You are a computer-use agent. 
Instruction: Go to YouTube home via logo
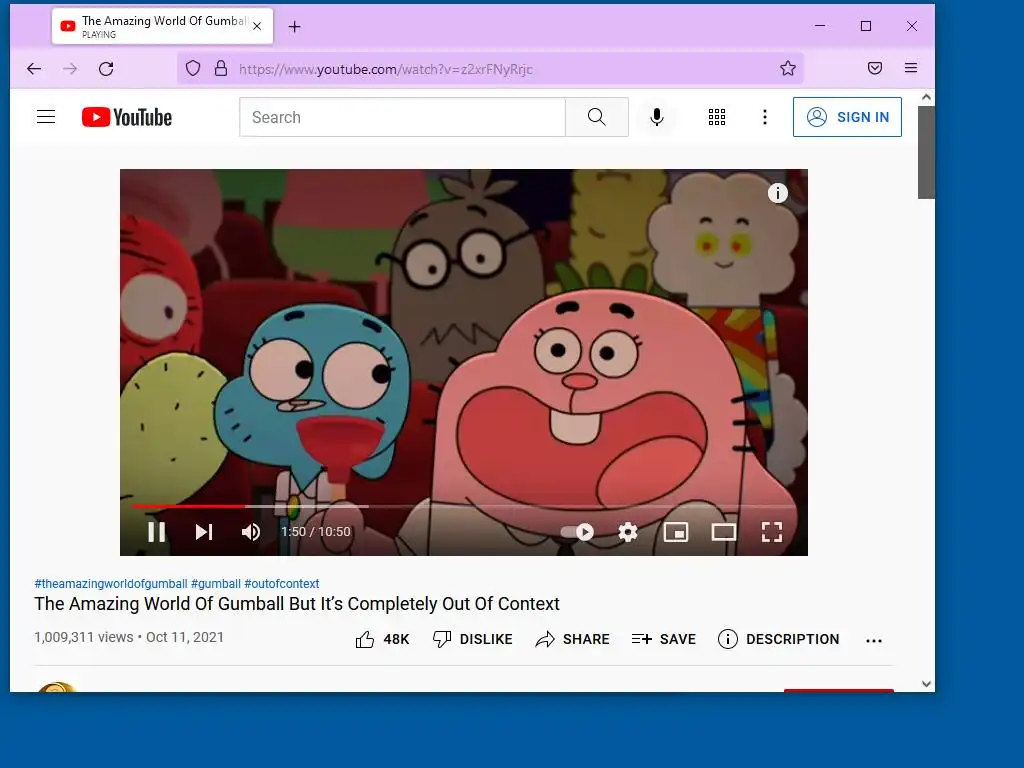[x=127, y=117]
